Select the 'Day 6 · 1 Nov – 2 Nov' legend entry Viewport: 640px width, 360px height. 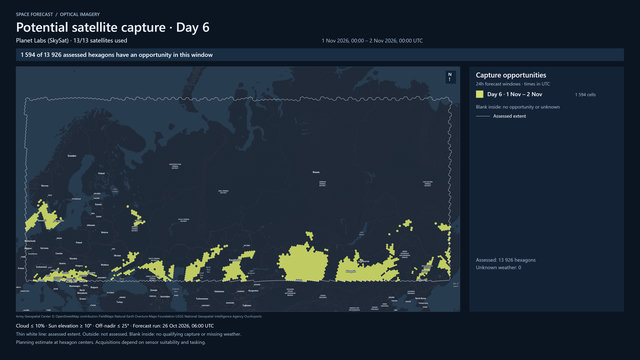click(514, 94)
